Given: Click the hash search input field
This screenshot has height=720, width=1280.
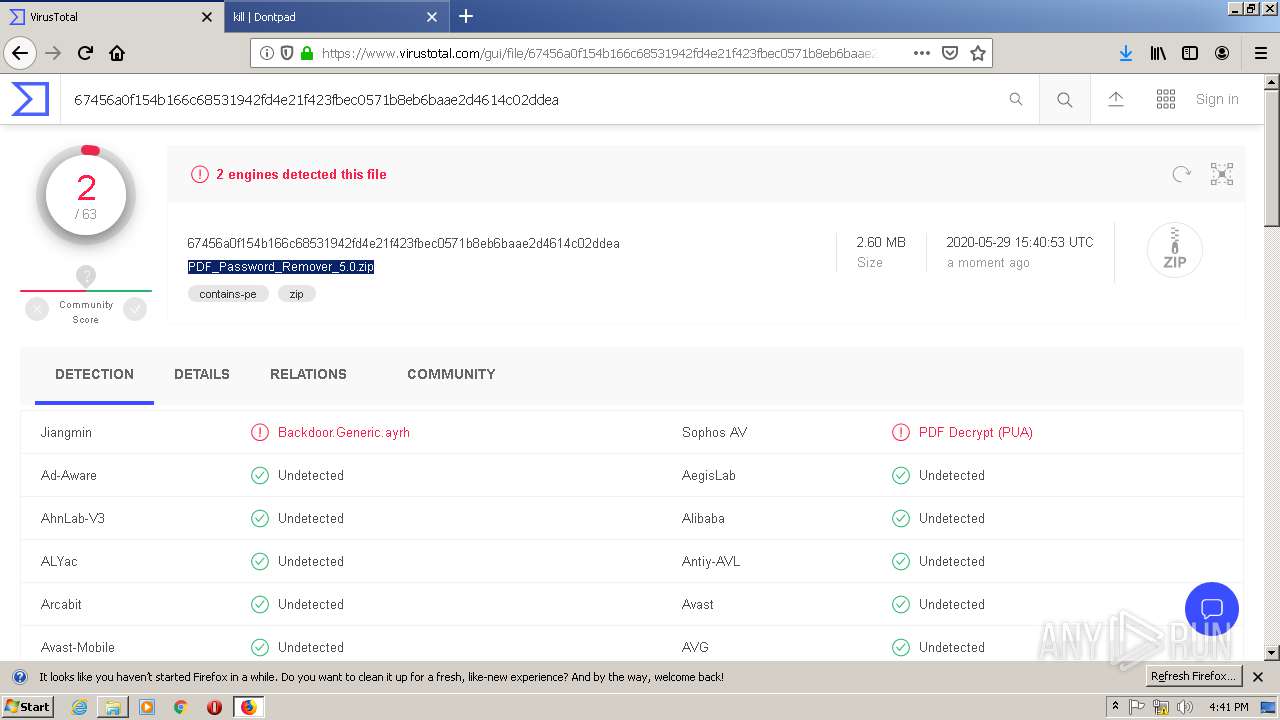Looking at the screenshot, I should click(540, 99).
